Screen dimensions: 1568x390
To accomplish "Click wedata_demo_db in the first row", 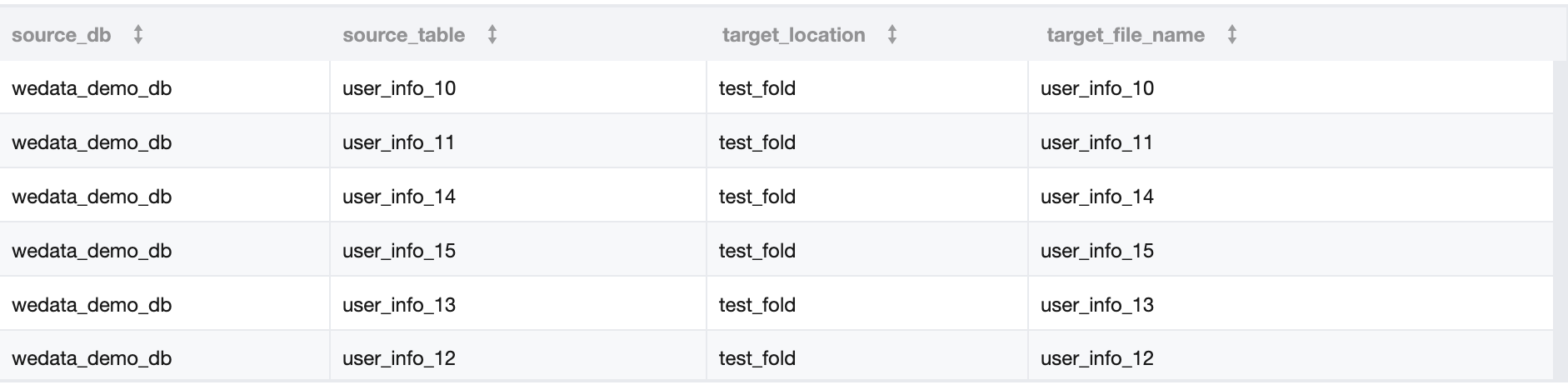I will [x=92, y=88].
